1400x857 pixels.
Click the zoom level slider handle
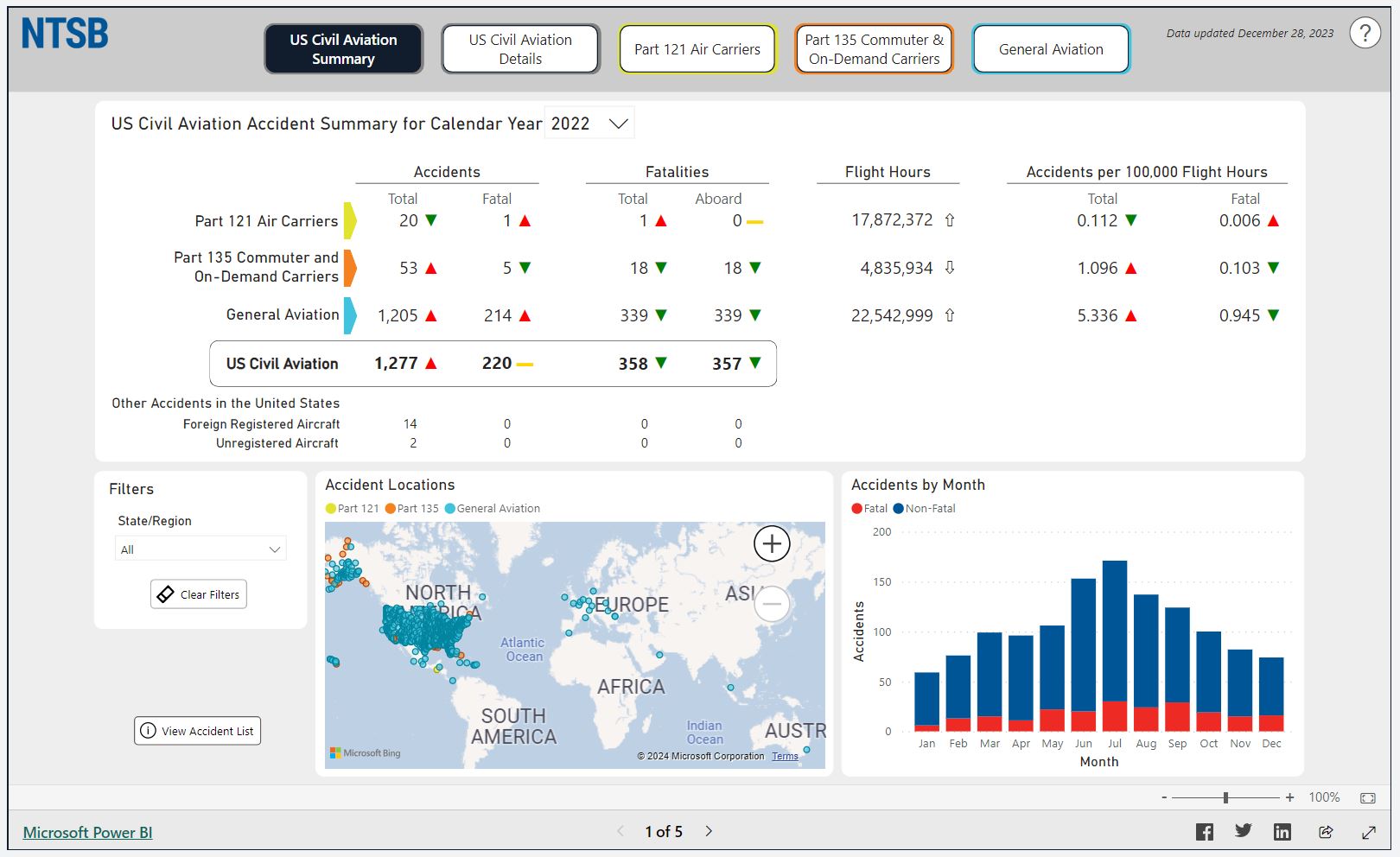coord(1225,797)
